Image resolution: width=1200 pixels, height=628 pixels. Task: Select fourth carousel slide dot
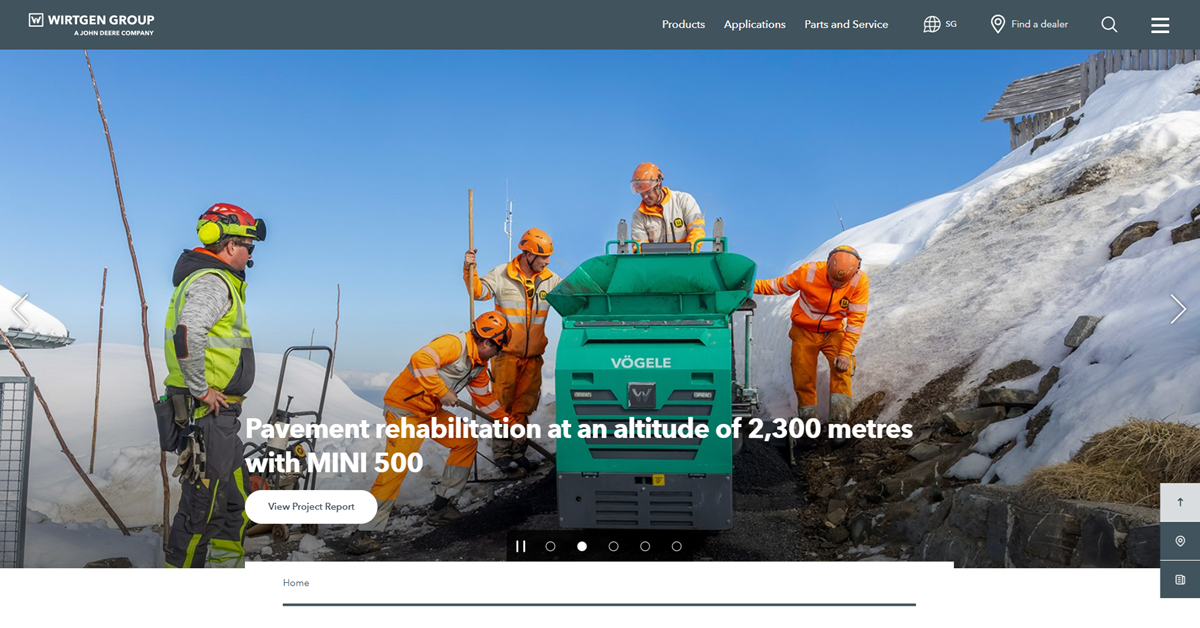[x=645, y=546]
